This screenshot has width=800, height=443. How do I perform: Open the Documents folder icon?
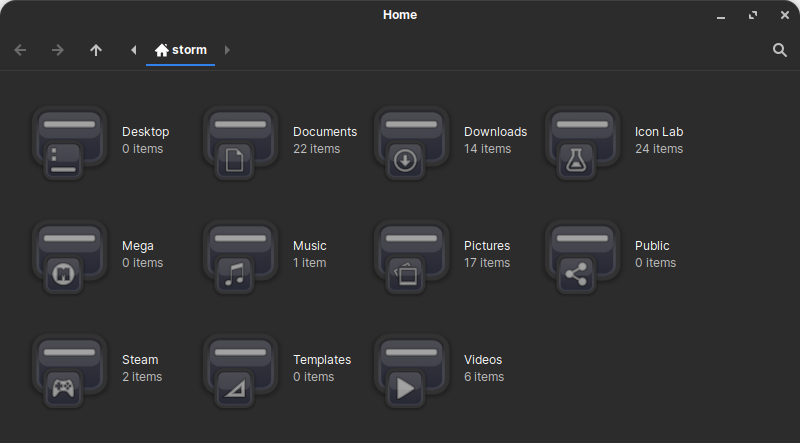(241, 142)
